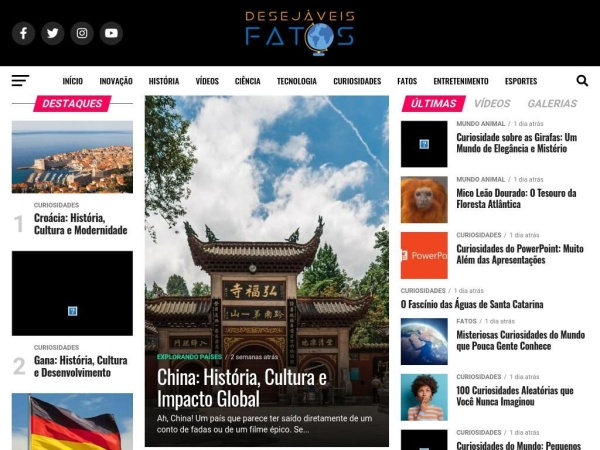Open the CIÊNCIA menu item
The height and width of the screenshot is (450, 600).
coord(248,81)
